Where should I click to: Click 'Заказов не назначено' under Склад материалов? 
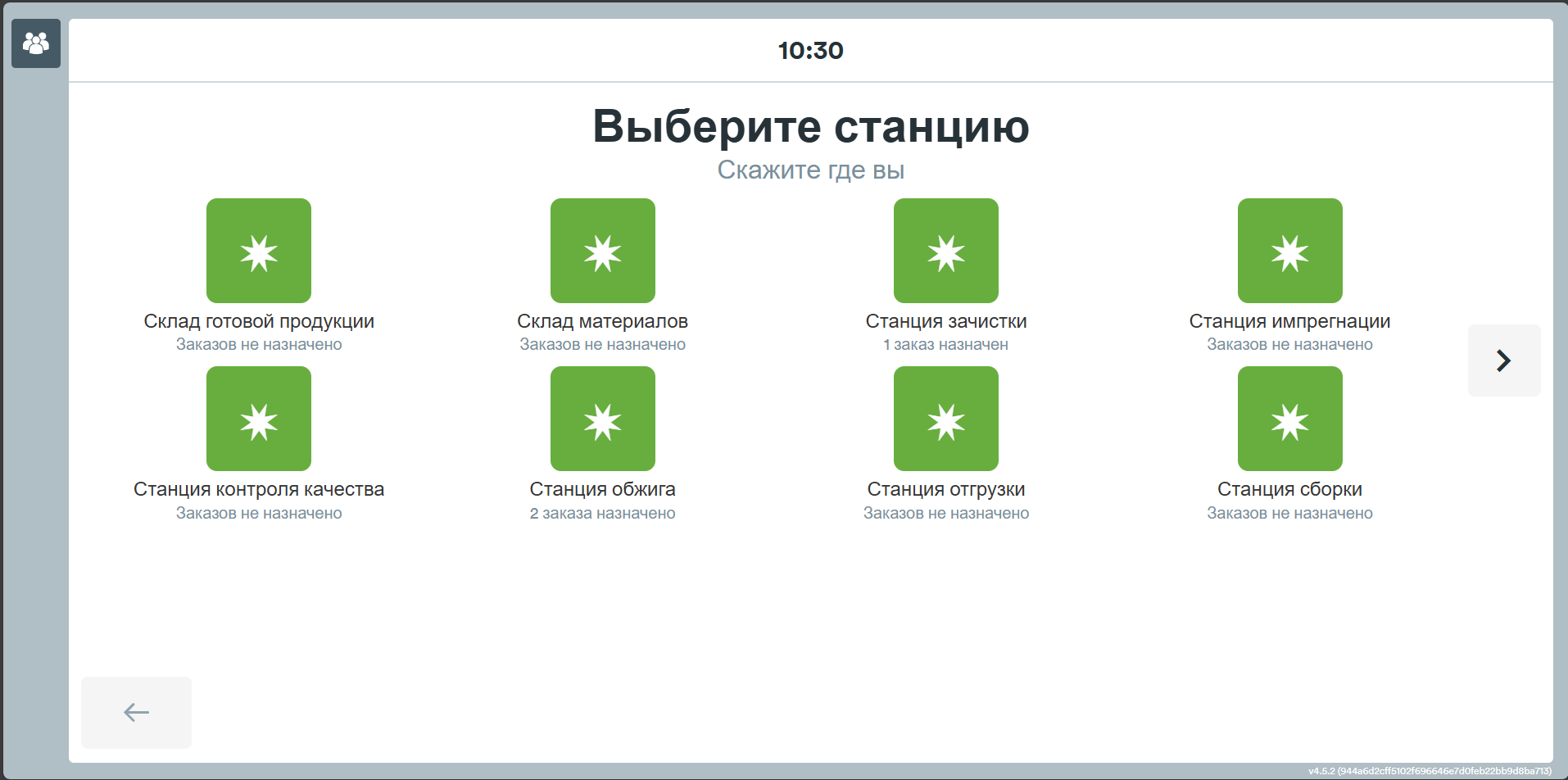[x=603, y=345]
